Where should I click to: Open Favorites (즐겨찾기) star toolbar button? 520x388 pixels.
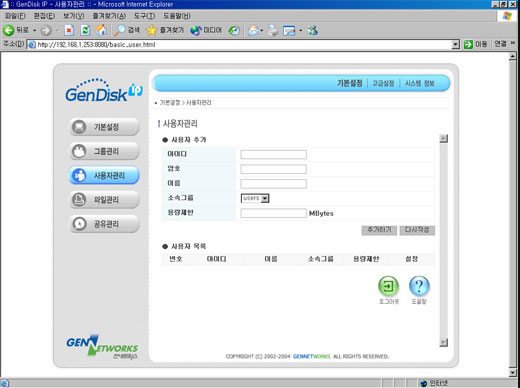tap(165, 30)
